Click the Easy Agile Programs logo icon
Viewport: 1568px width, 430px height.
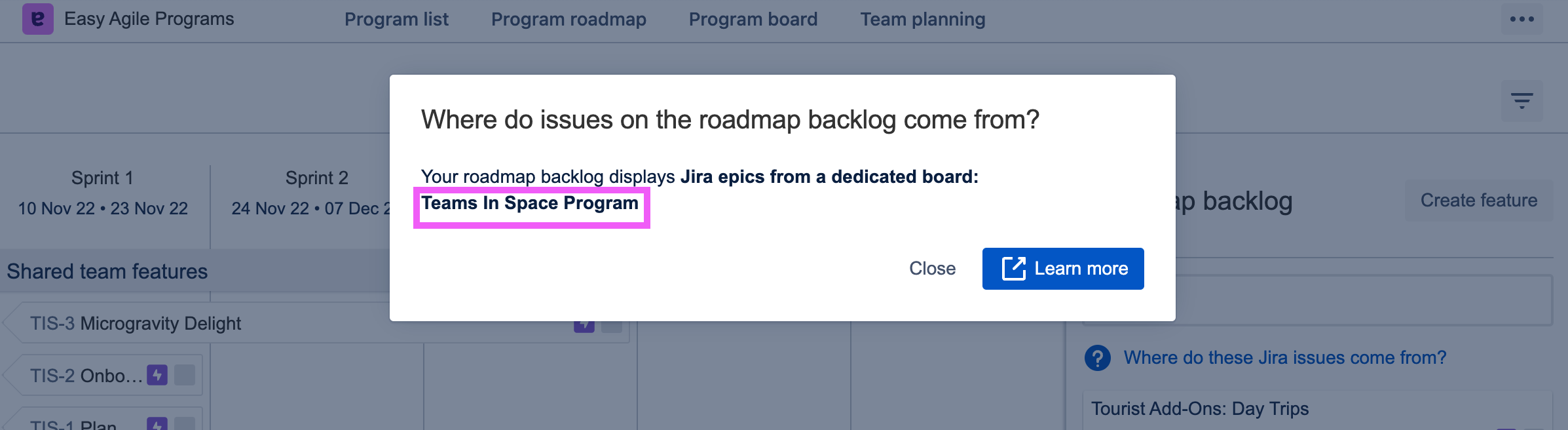point(37,19)
